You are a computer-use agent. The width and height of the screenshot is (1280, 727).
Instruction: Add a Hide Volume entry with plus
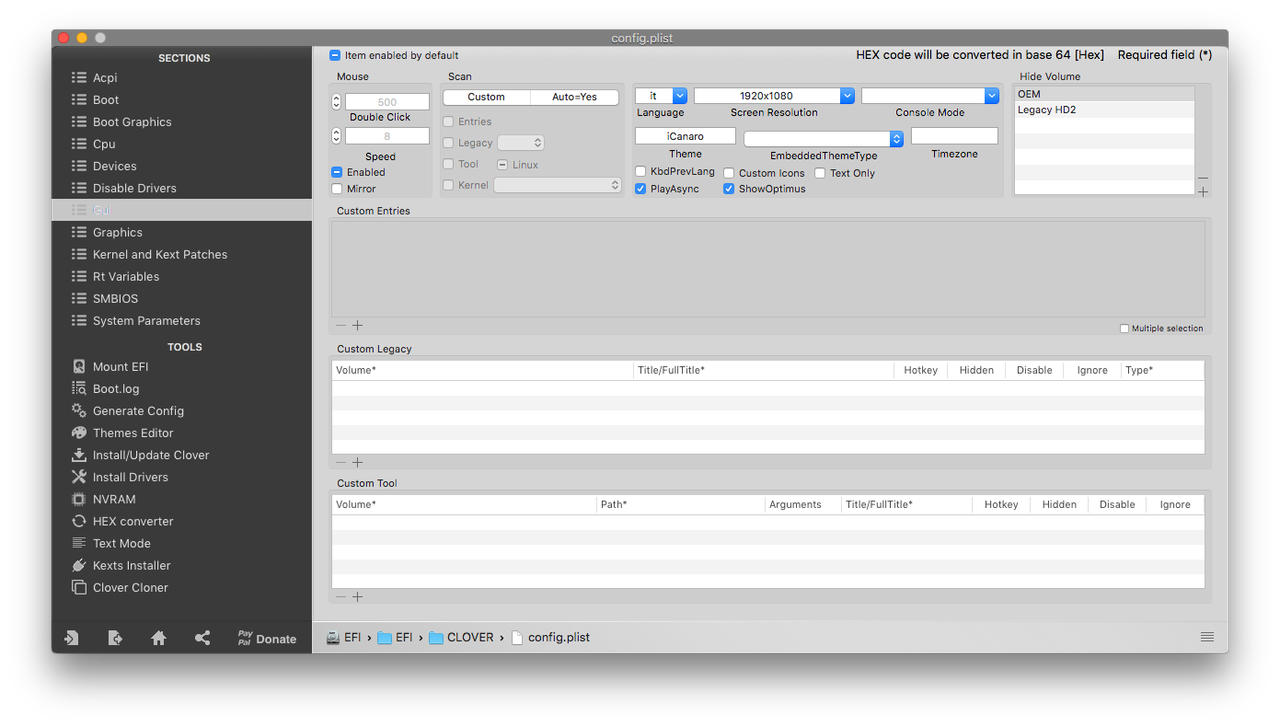(x=1203, y=191)
